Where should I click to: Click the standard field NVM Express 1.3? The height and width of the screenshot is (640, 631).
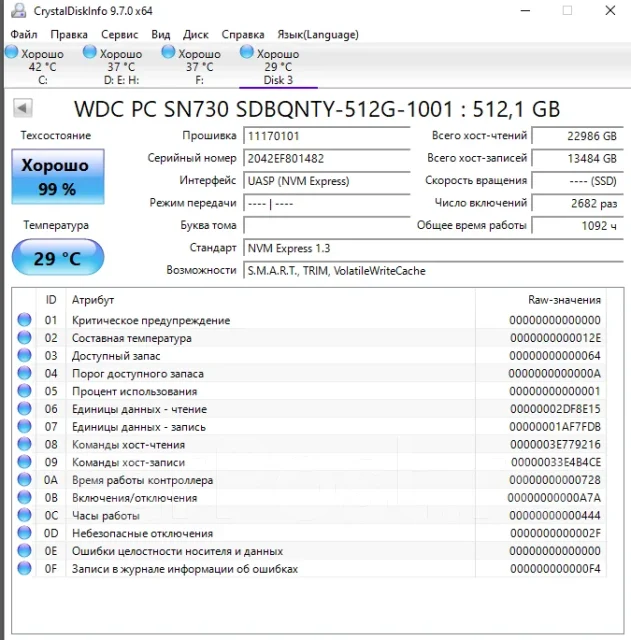(433, 248)
